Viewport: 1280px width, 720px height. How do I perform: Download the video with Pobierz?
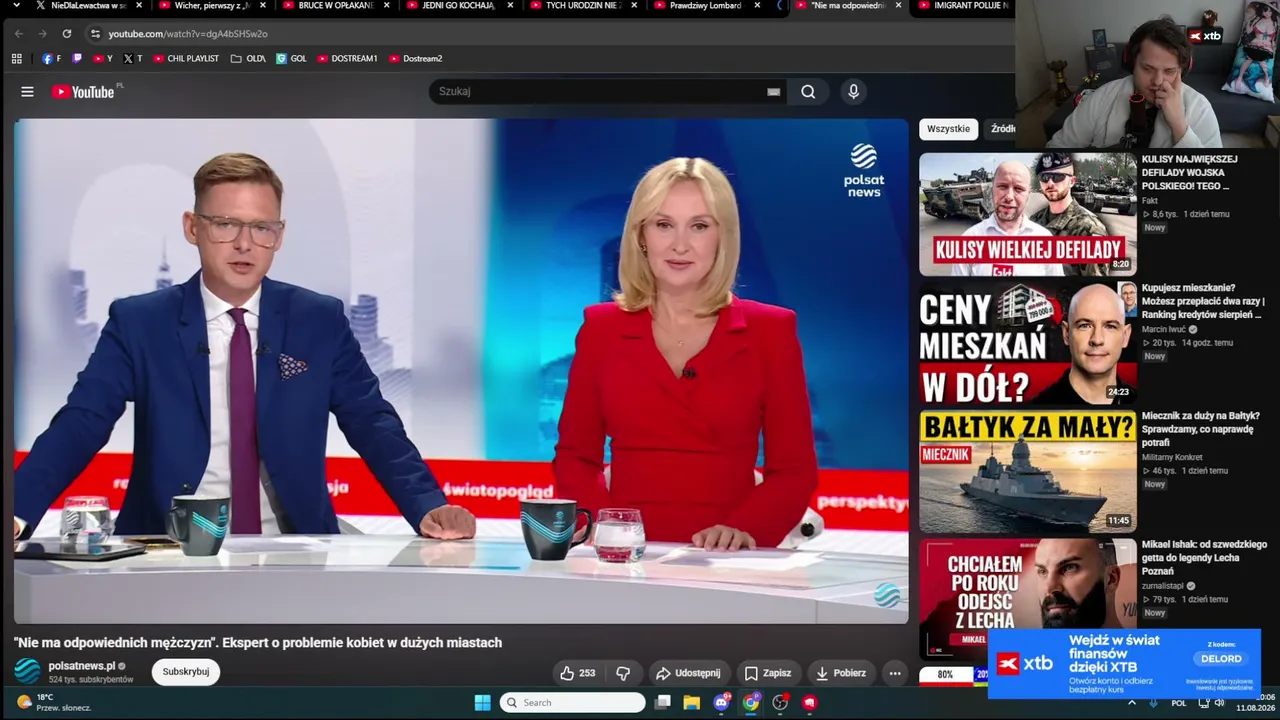point(841,673)
